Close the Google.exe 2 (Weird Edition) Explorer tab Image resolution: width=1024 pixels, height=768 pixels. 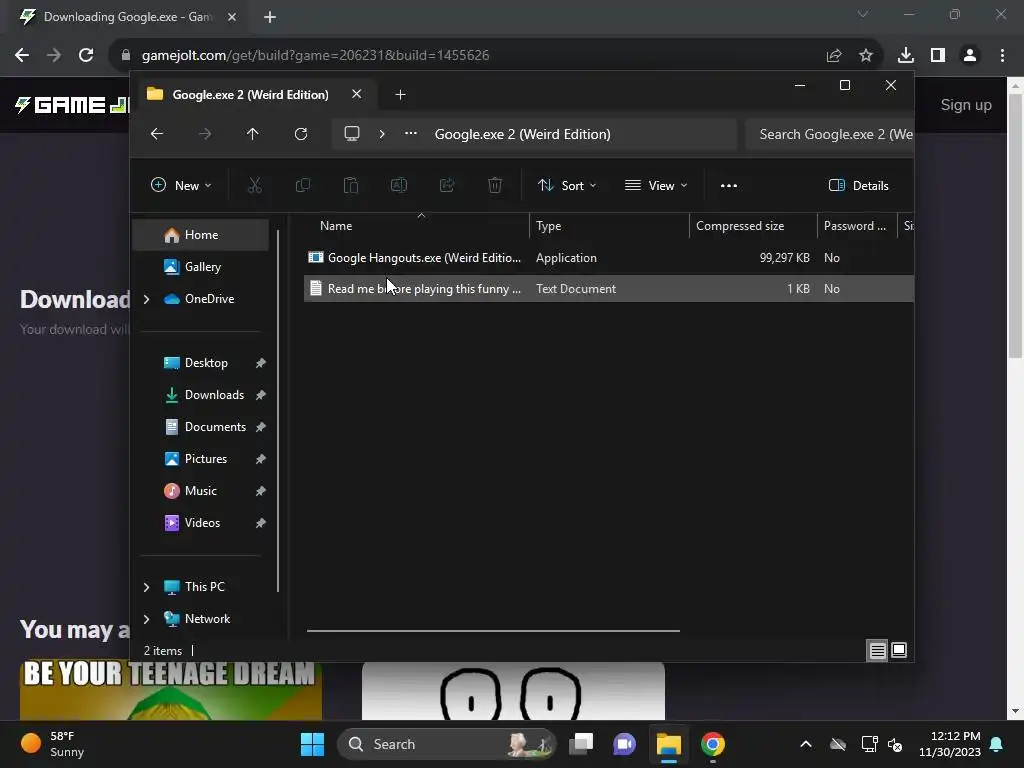pos(357,94)
